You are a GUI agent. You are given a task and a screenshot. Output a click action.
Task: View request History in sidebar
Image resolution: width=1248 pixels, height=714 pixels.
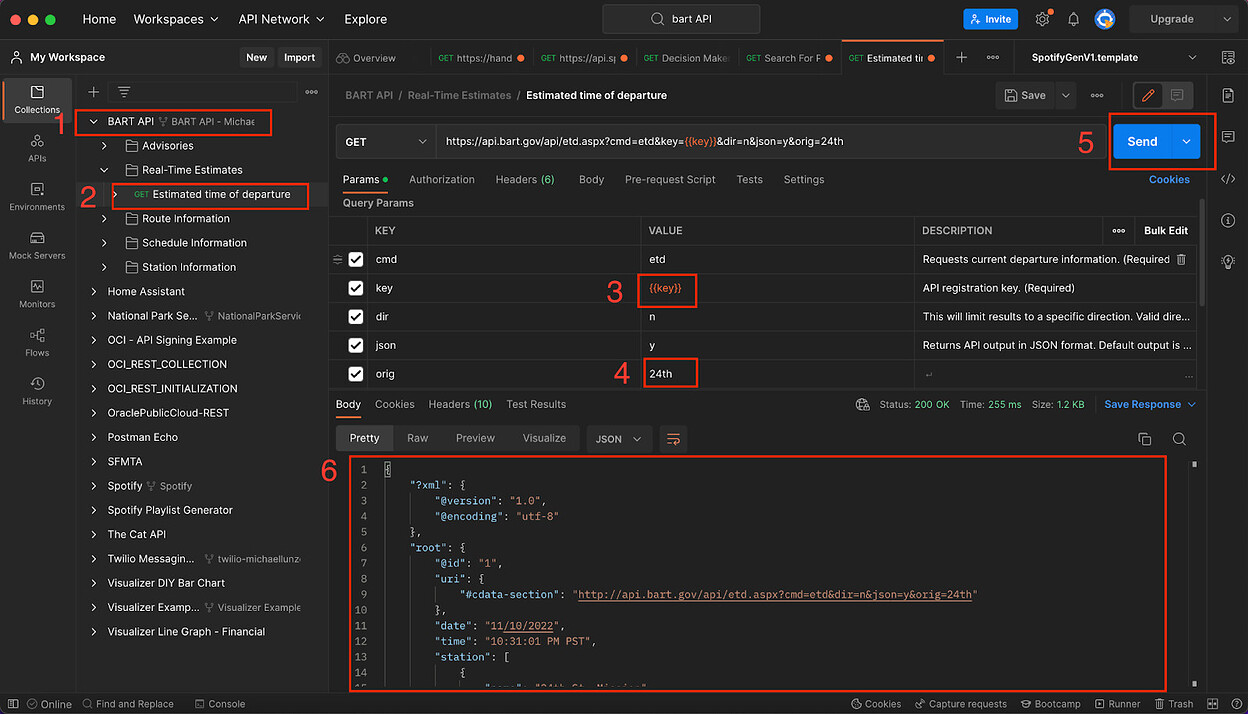[36, 391]
